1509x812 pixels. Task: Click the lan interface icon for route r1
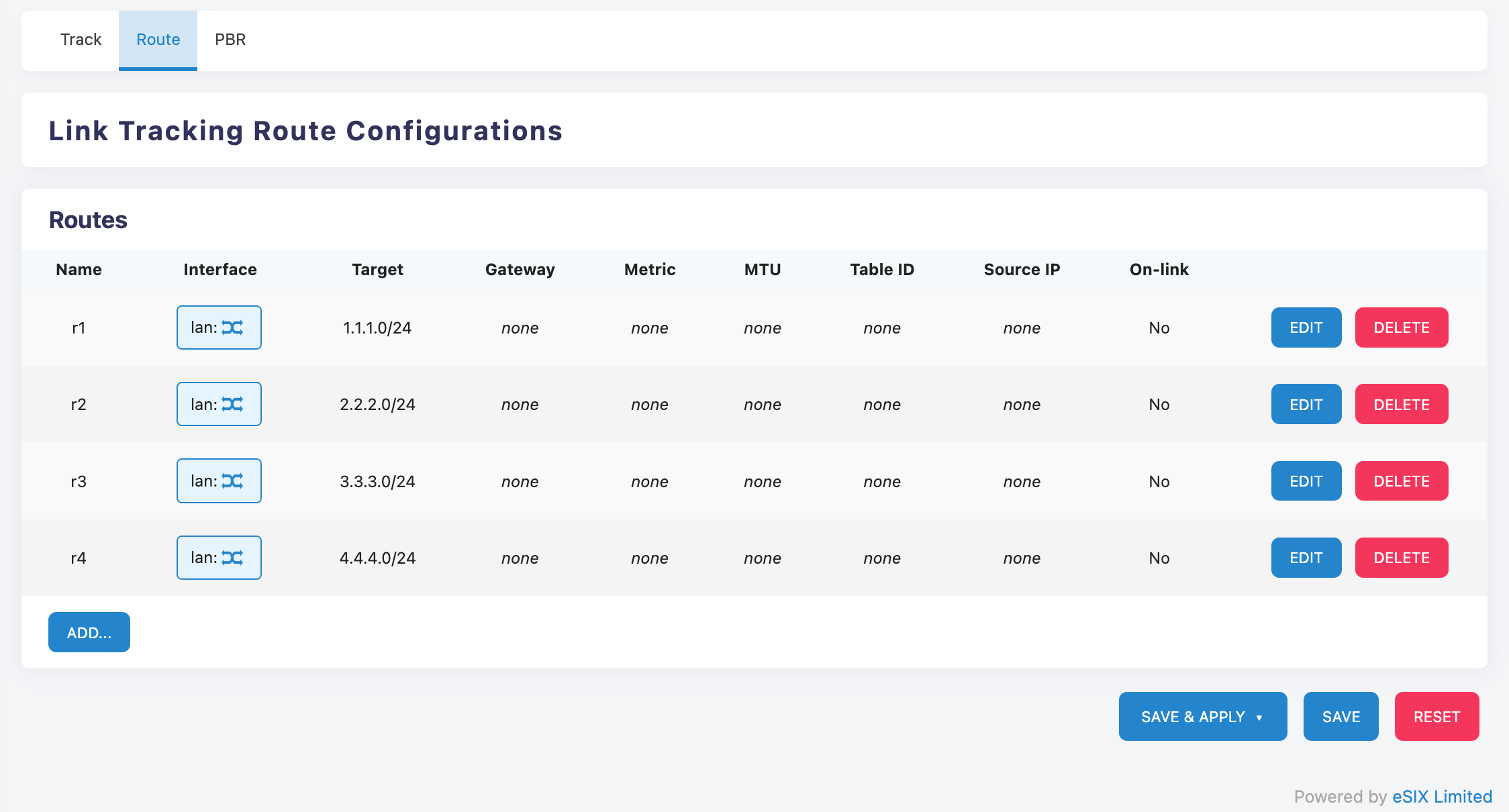[232, 327]
